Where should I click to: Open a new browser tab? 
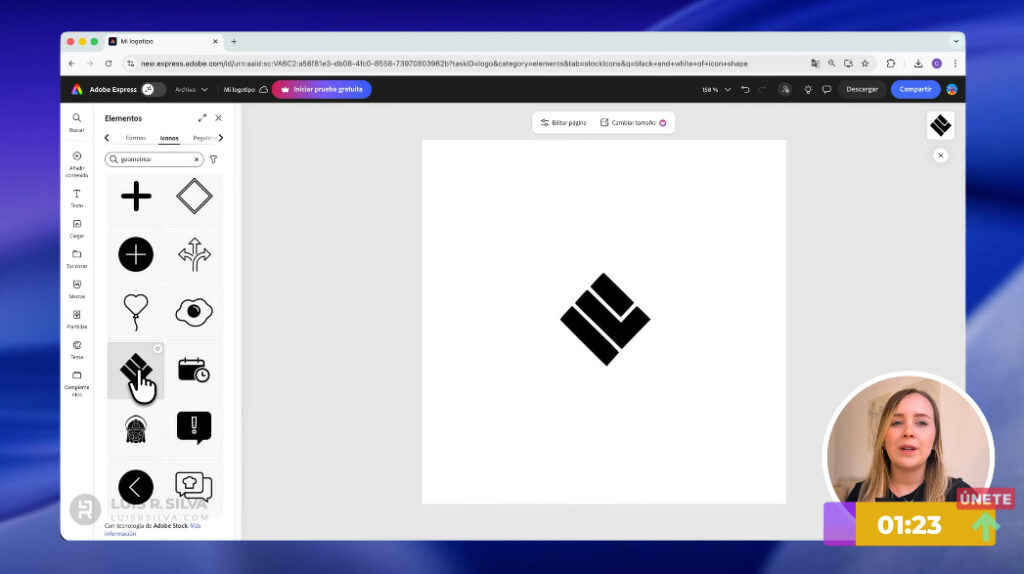tap(234, 41)
